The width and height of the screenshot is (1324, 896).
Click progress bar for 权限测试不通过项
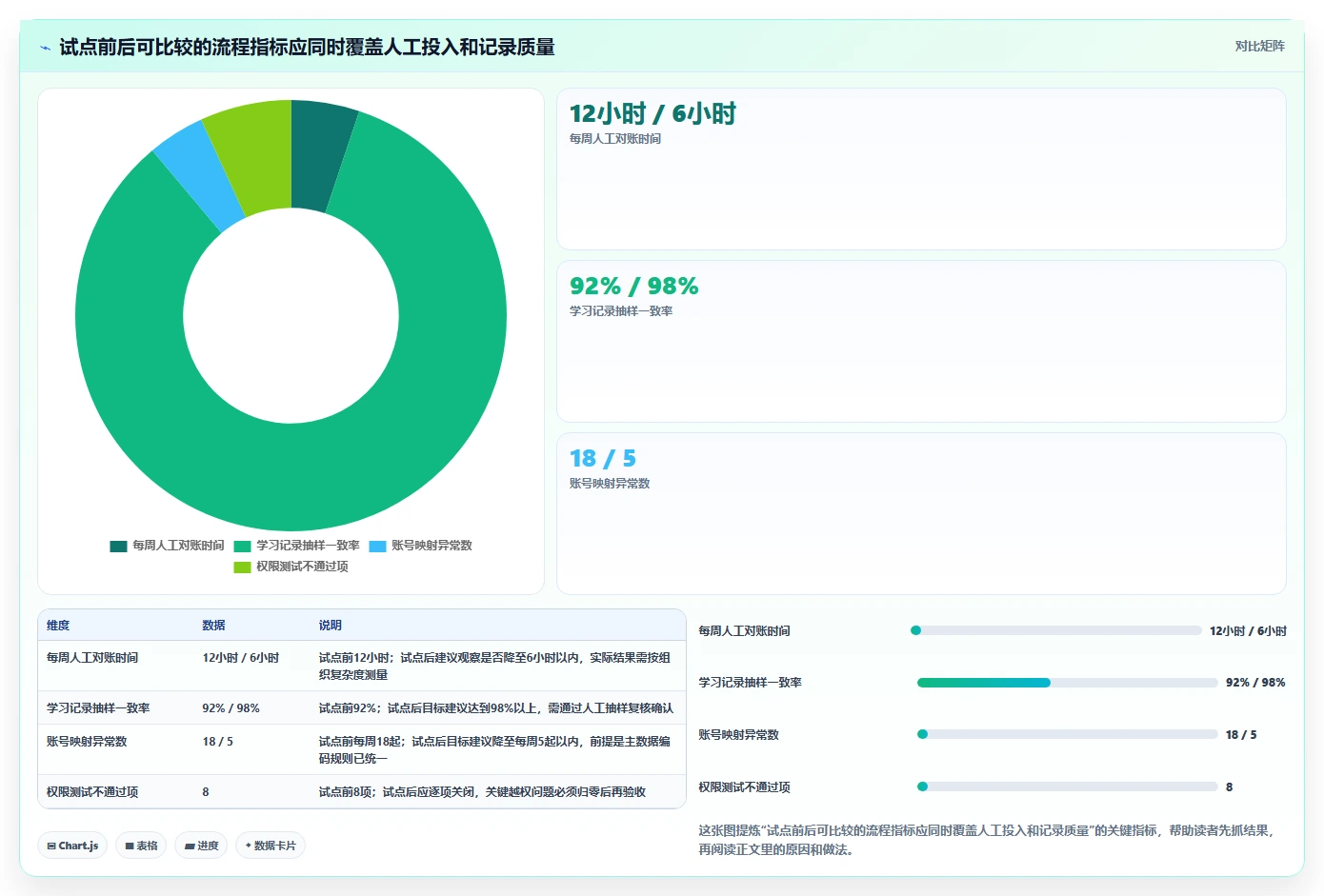click(x=1067, y=786)
